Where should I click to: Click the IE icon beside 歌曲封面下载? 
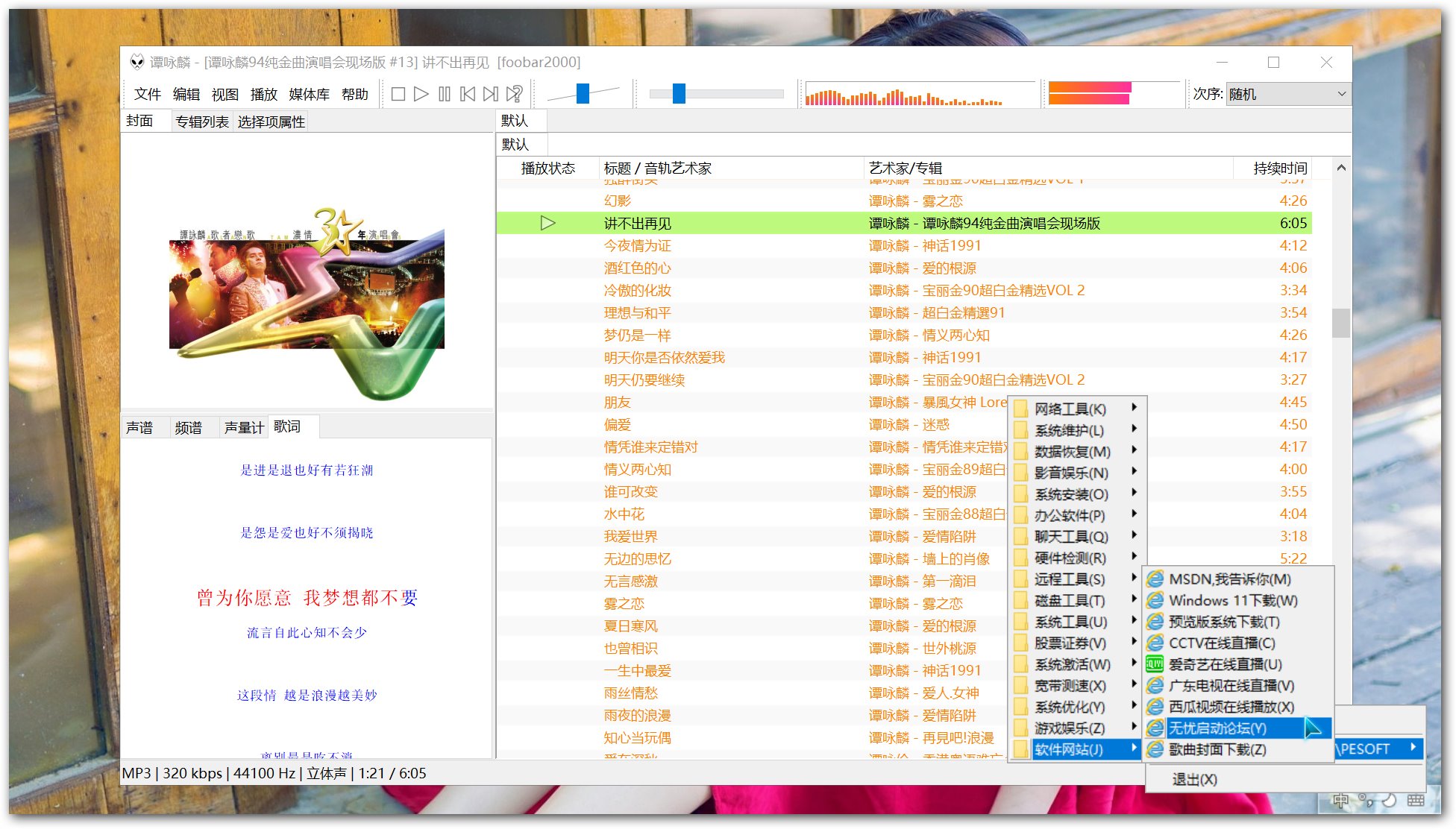pyautogui.click(x=1155, y=749)
